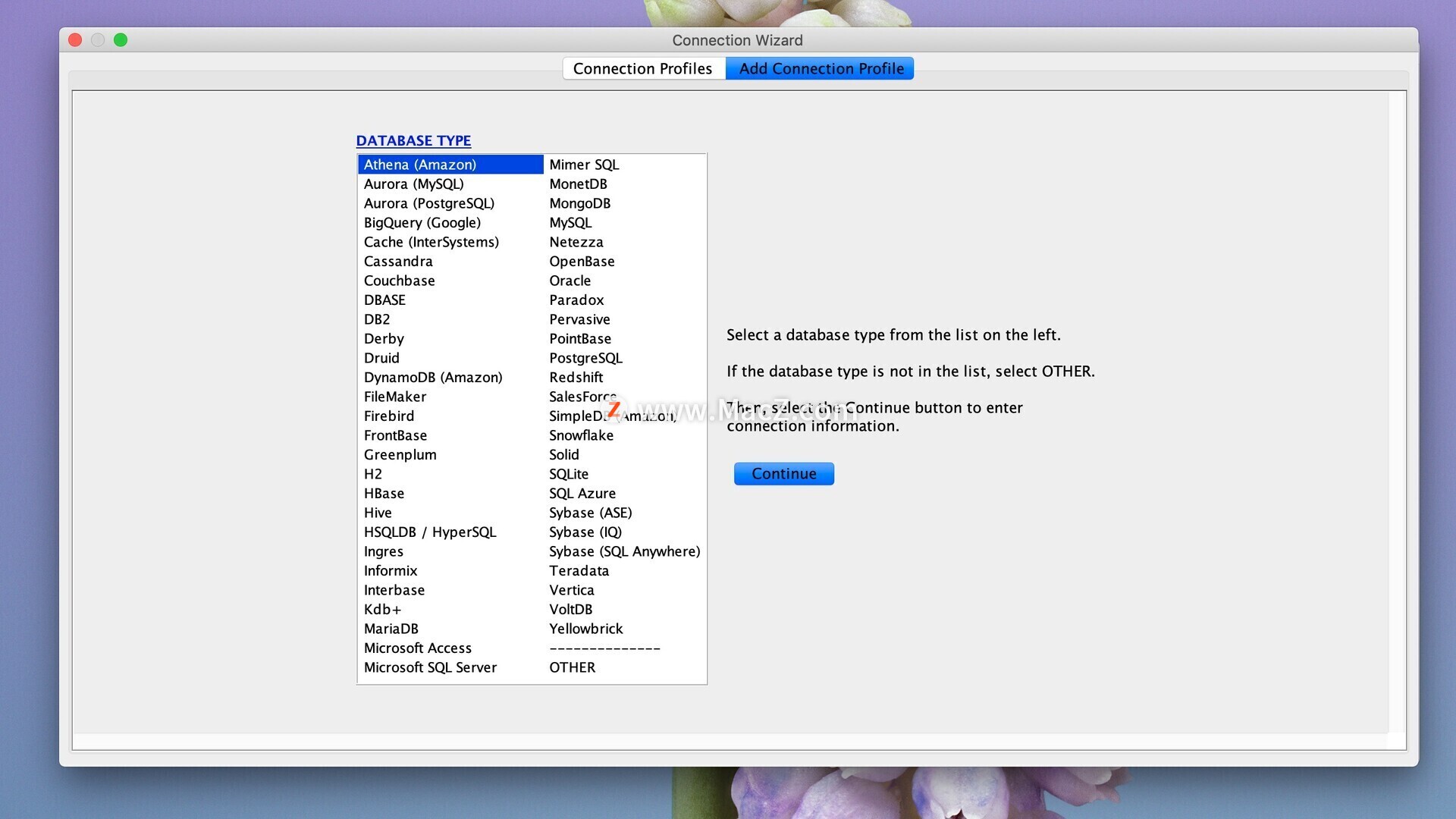Viewport: 1456px width, 819px height.
Task: Select Kdb+ database type
Action: click(450, 610)
